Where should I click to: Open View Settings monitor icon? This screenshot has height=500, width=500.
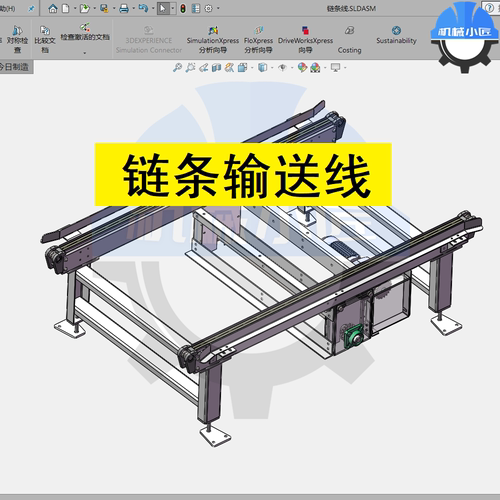[x=335, y=68]
